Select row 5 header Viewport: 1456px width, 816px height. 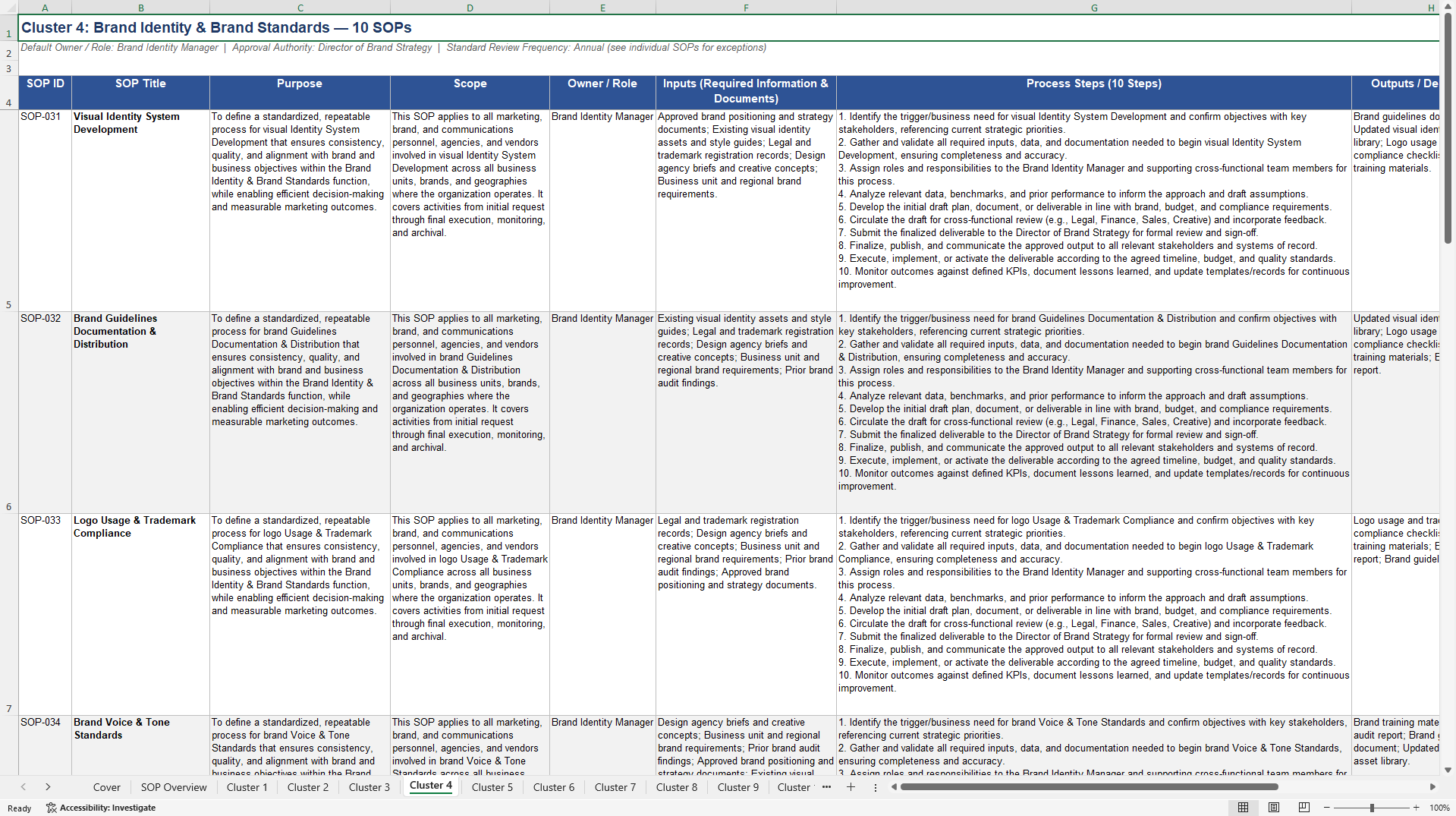pos(8,210)
